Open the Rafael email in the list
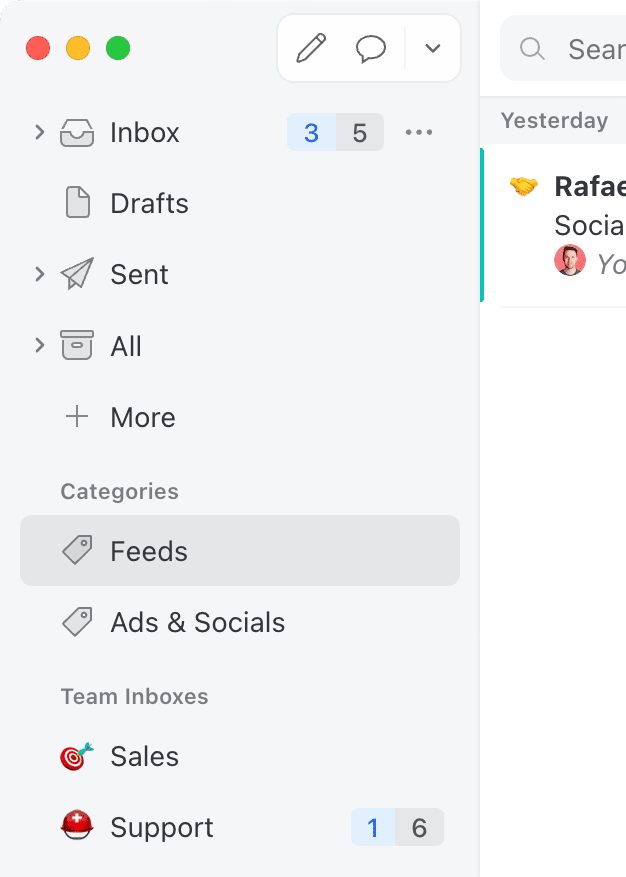 point(560,225)
